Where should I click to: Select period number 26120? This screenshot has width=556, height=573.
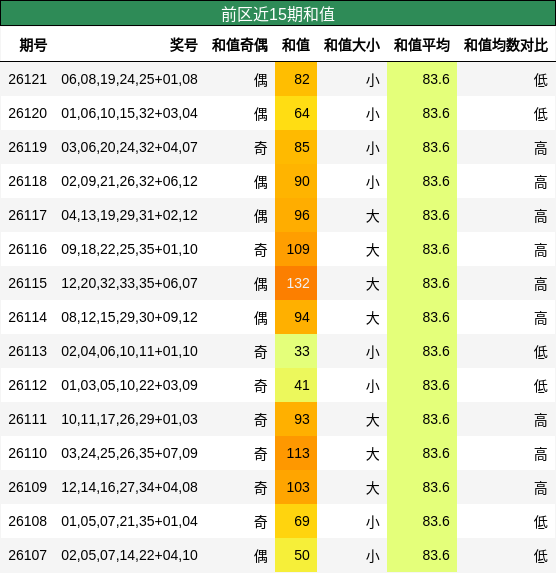click(x=28, y=113)
